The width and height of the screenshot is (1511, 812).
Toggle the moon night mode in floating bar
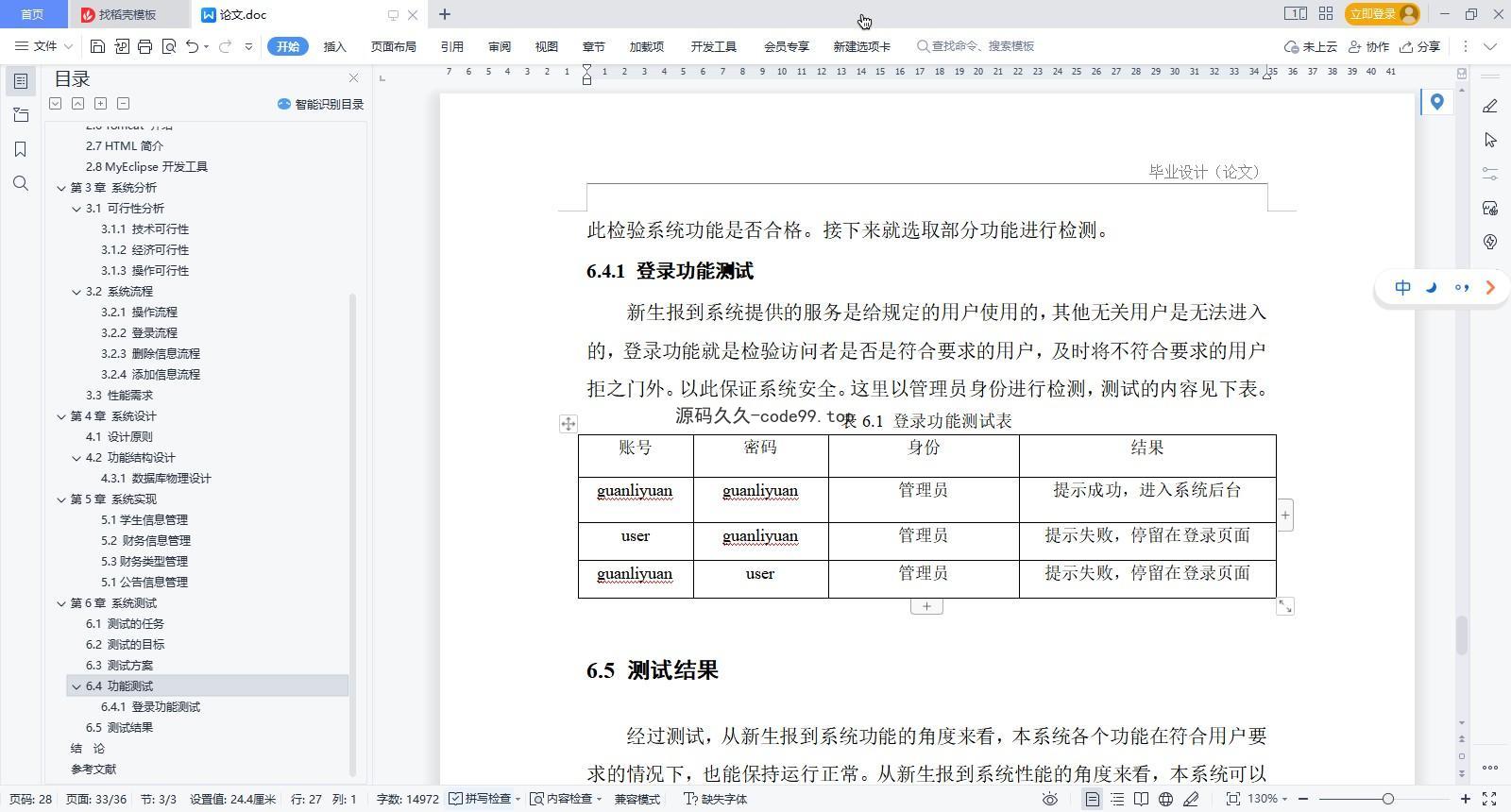pos(1432,288)
